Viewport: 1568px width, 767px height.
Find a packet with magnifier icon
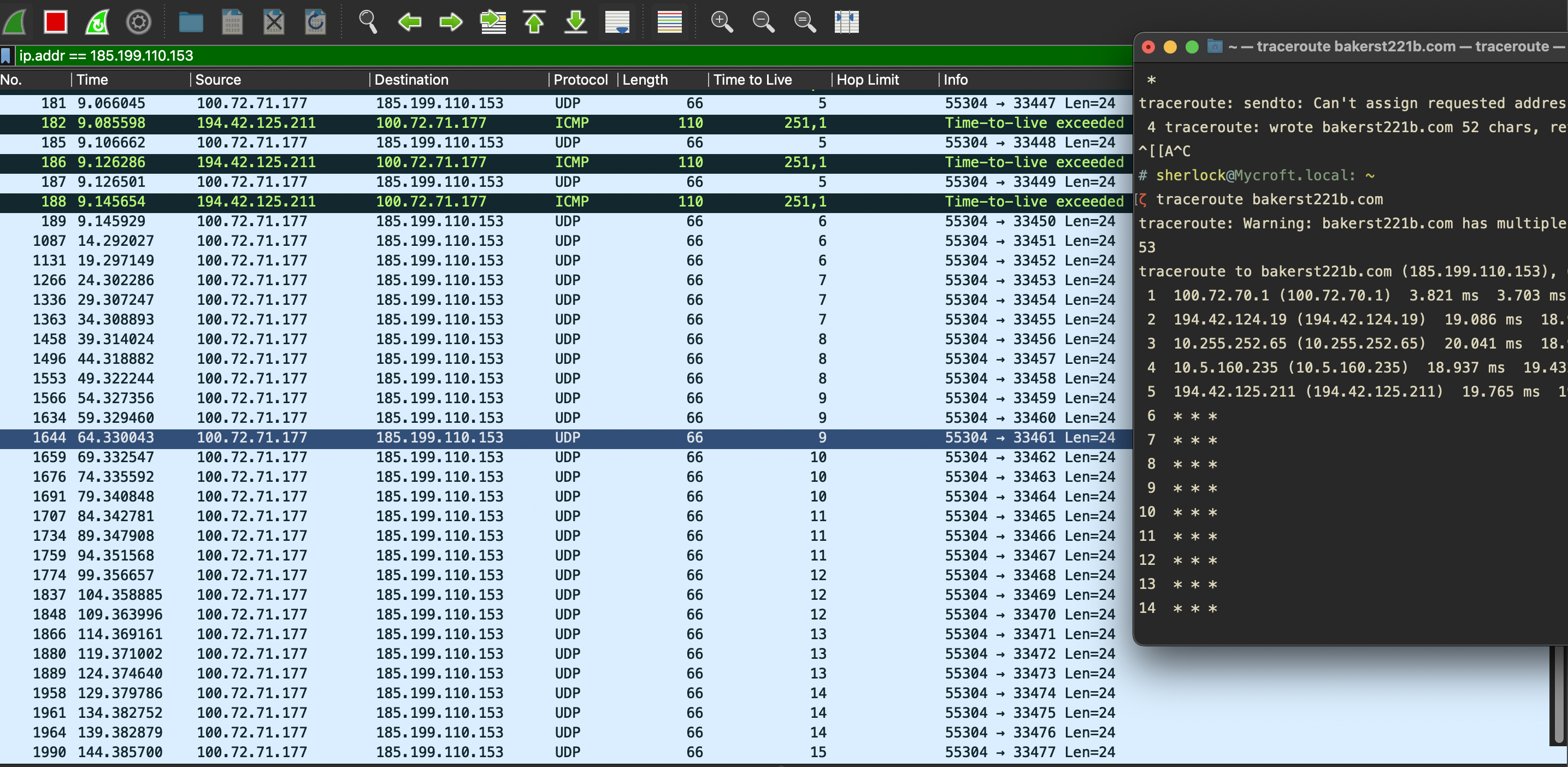pyautogui.click(x=368, y=22)
